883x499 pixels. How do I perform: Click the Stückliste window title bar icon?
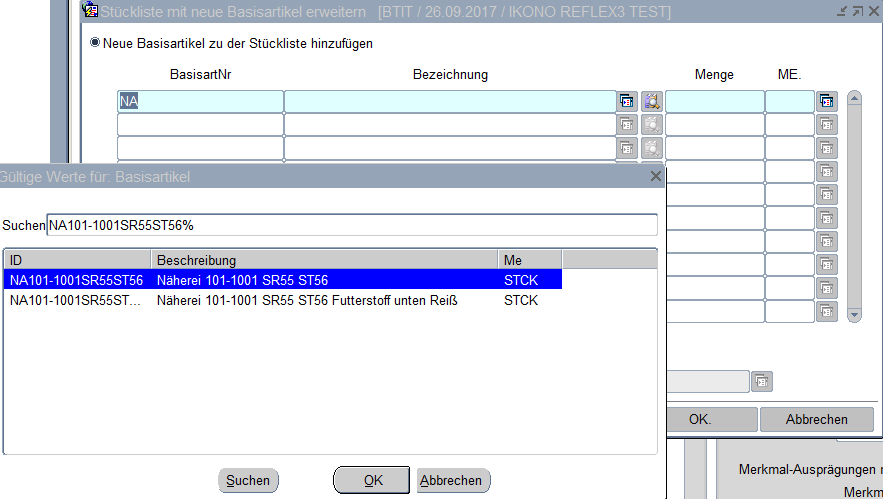90,11
